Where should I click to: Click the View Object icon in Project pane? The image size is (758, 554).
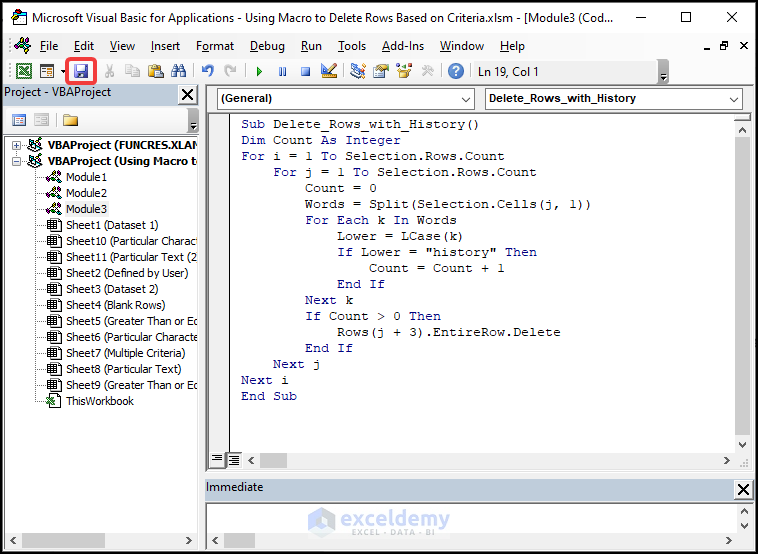click(x=41, y=120)
